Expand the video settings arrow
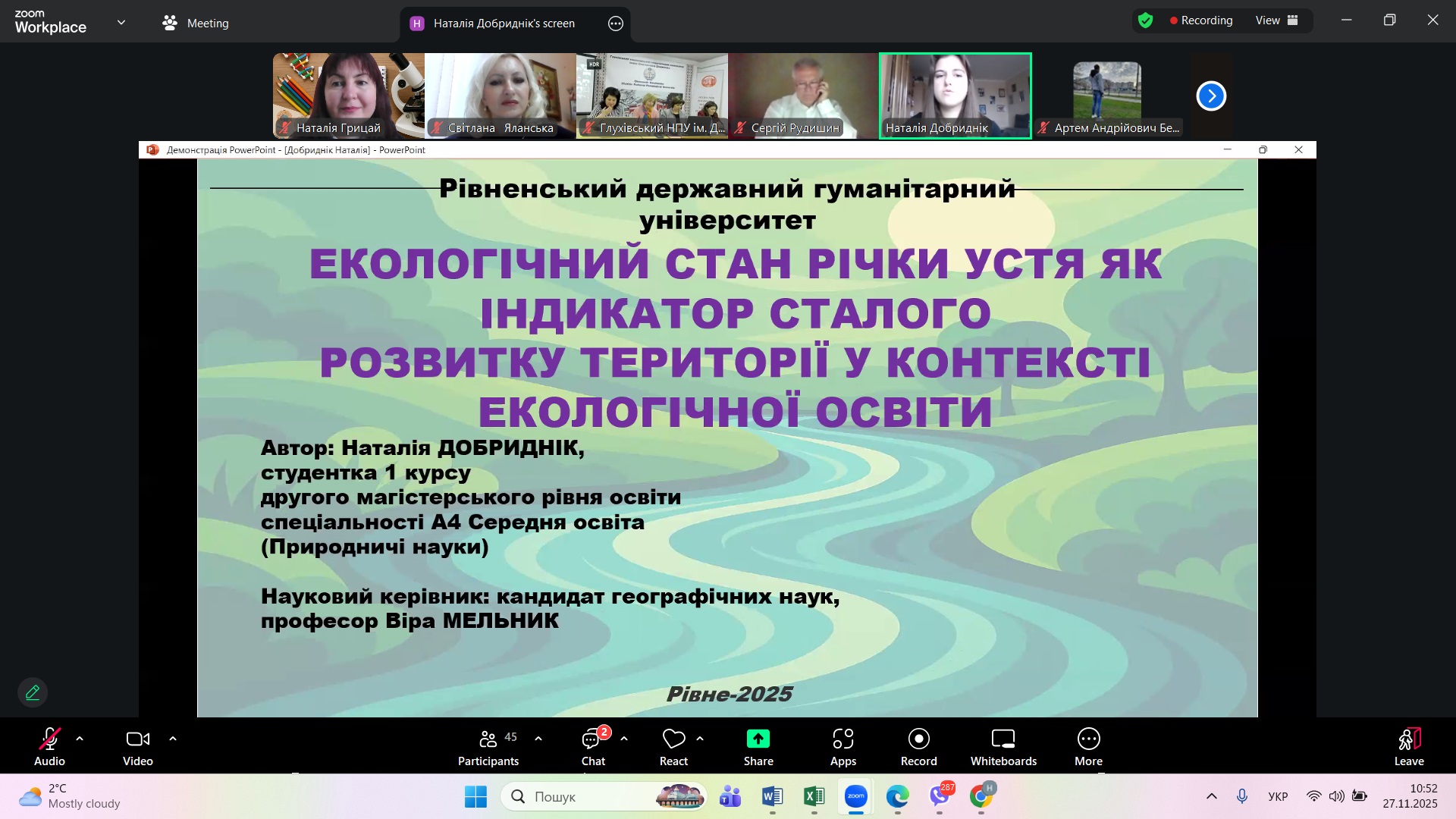 [173, 739]
